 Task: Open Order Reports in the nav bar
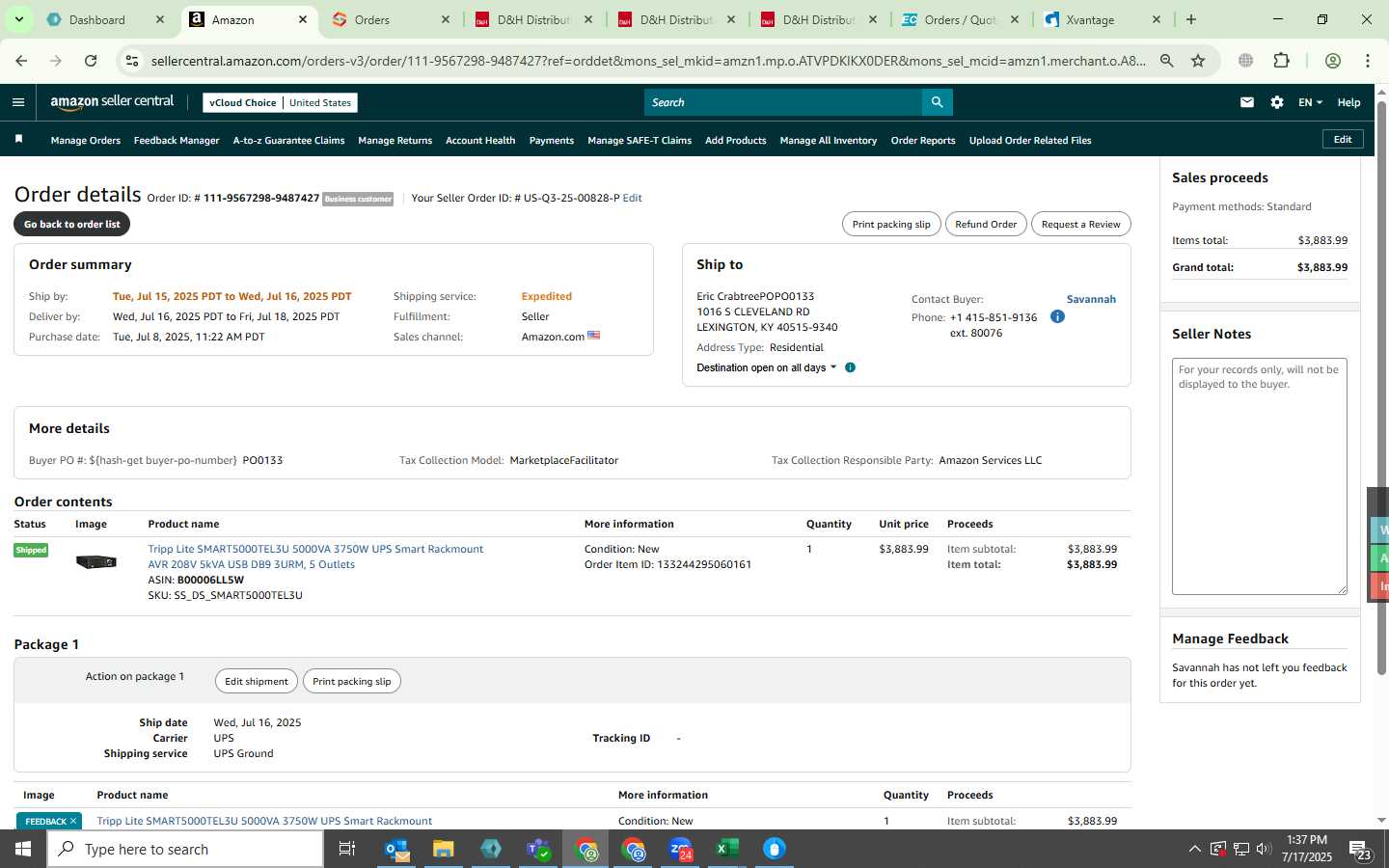[x=923, y=140]
